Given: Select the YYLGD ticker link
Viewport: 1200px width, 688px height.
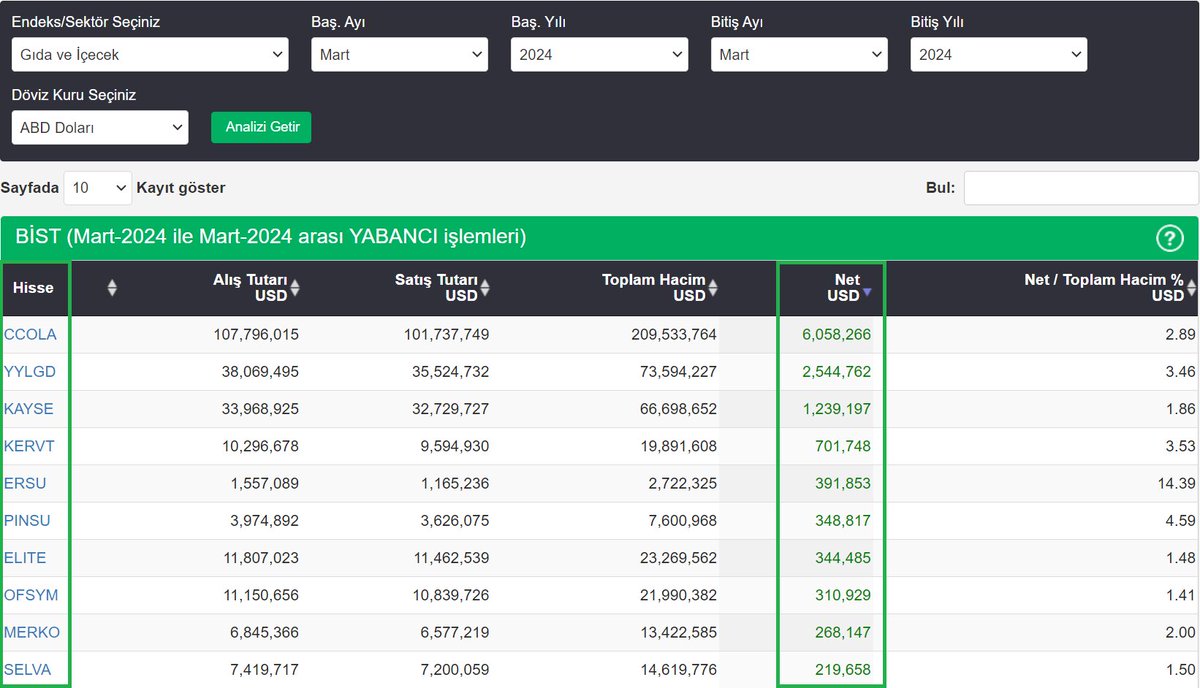Looking at the screenshot, I should pyautogui.click(x=30, y=371).
